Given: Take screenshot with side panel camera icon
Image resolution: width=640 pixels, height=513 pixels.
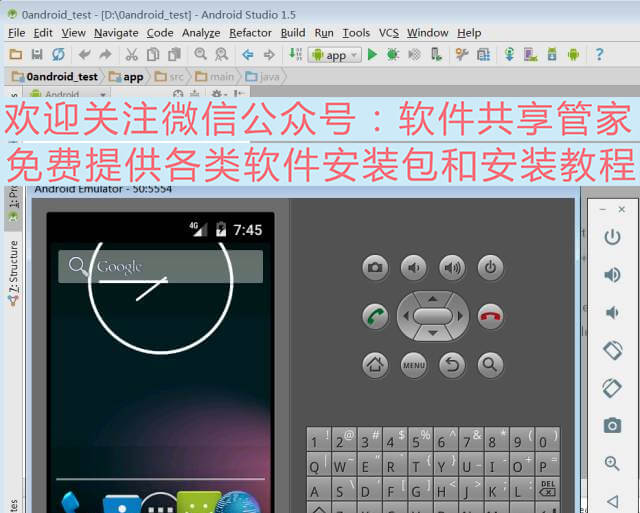Looking at the screenshot, I should (612, 425).
